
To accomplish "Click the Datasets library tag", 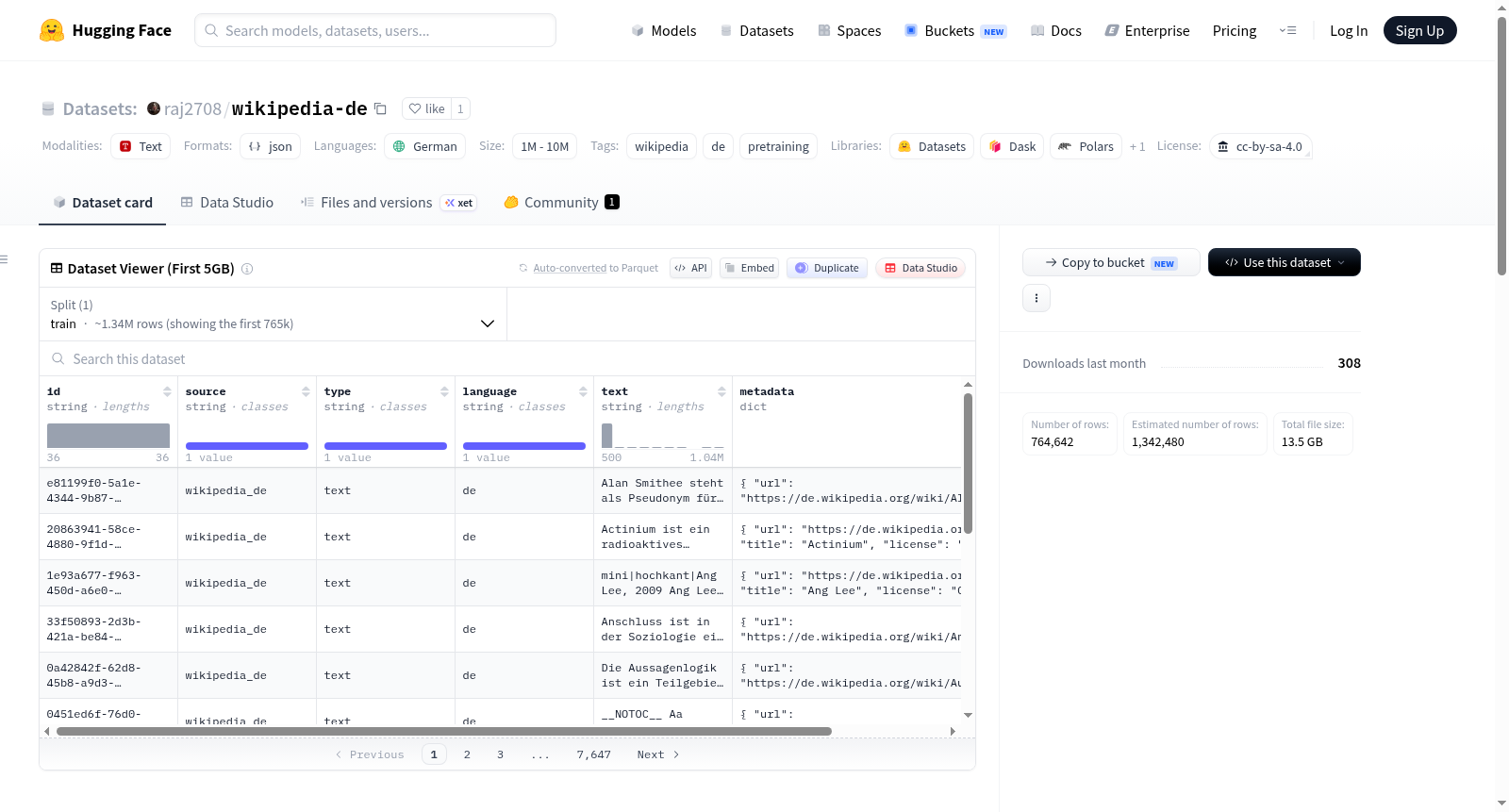I will [x=932, y=146].
